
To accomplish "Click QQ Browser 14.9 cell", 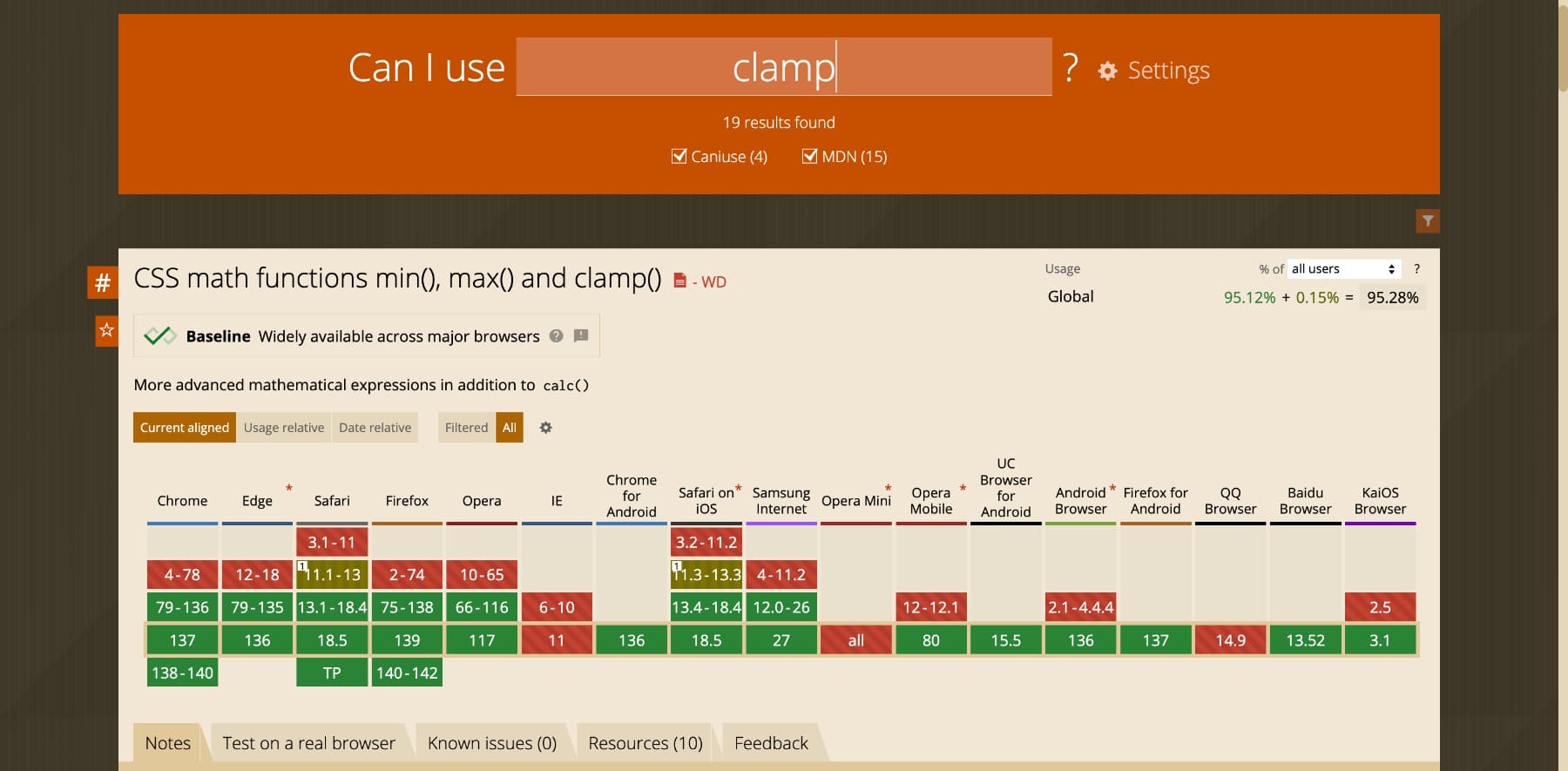I will click(1231, 640).
